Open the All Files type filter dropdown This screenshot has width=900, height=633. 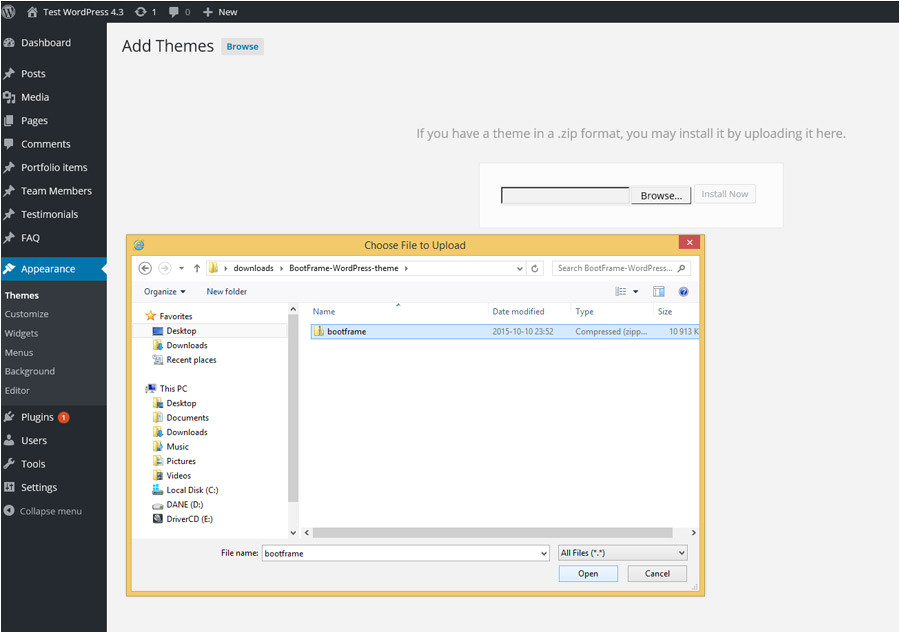pyautogui.click(x=623, y=553)
